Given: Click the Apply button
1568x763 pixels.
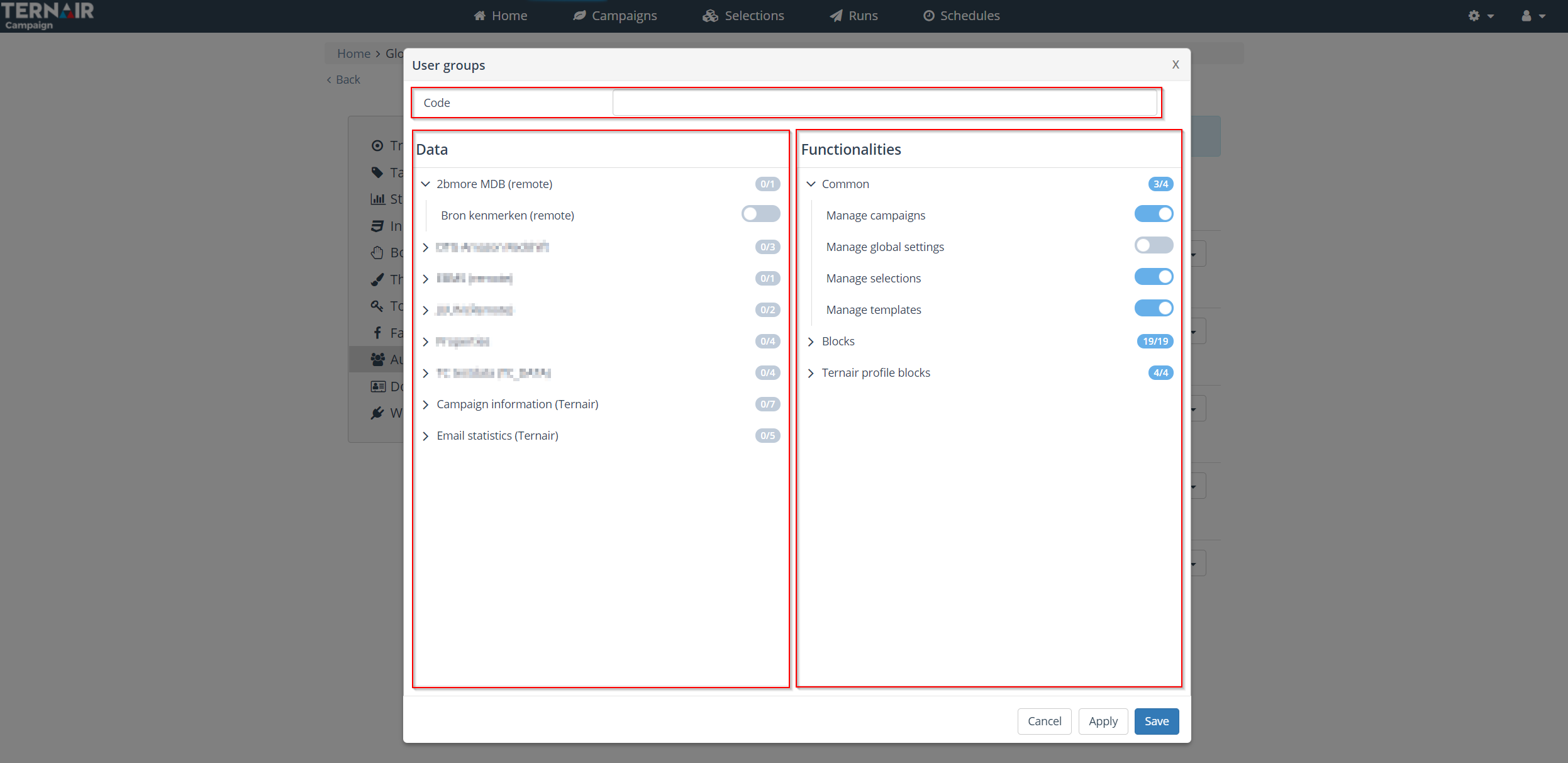Looking at the screenshot, I should point(1103,721).
